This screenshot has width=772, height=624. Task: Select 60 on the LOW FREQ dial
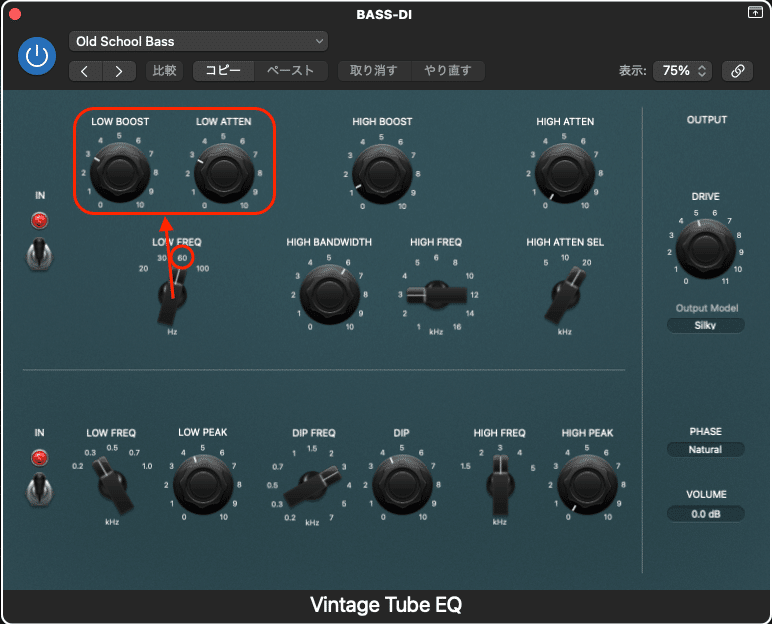click(183, 258)
